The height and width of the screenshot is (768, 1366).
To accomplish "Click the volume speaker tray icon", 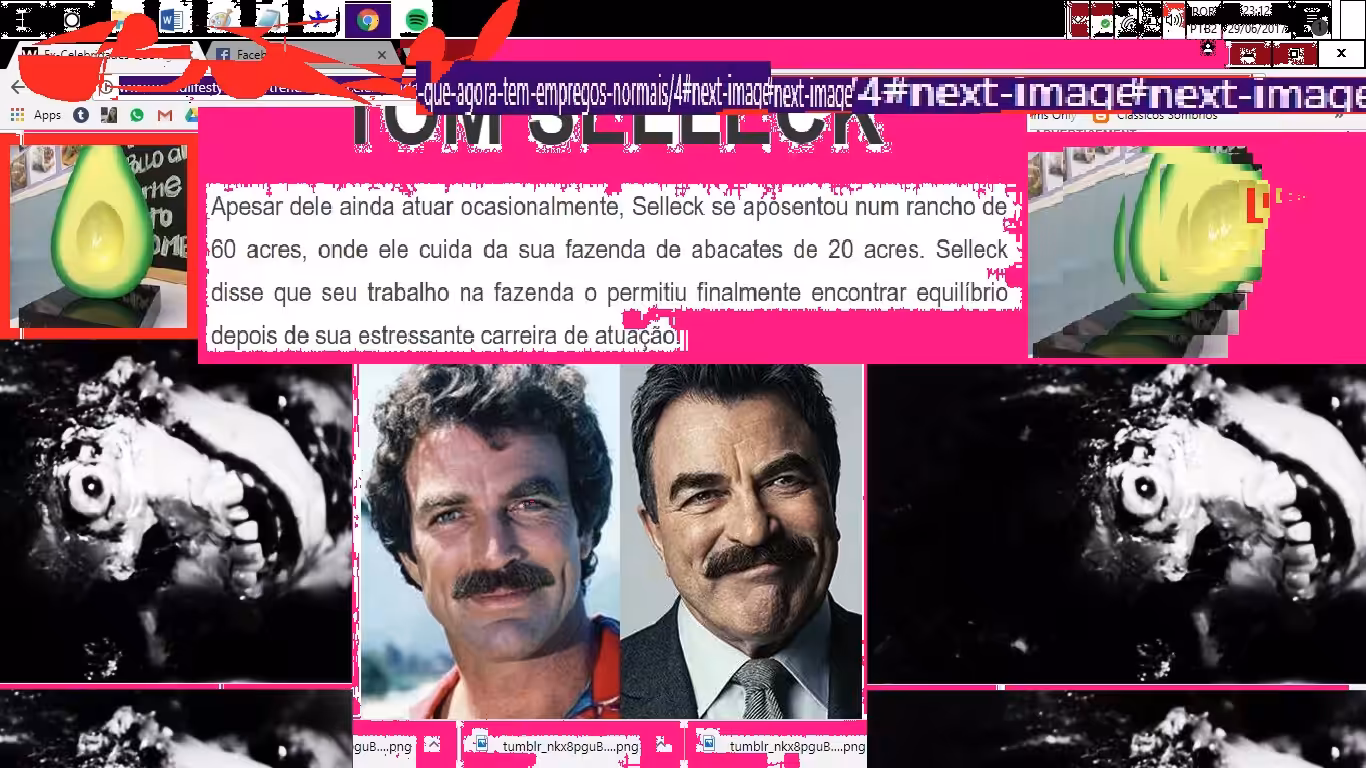I will (x=1174, y=19).
